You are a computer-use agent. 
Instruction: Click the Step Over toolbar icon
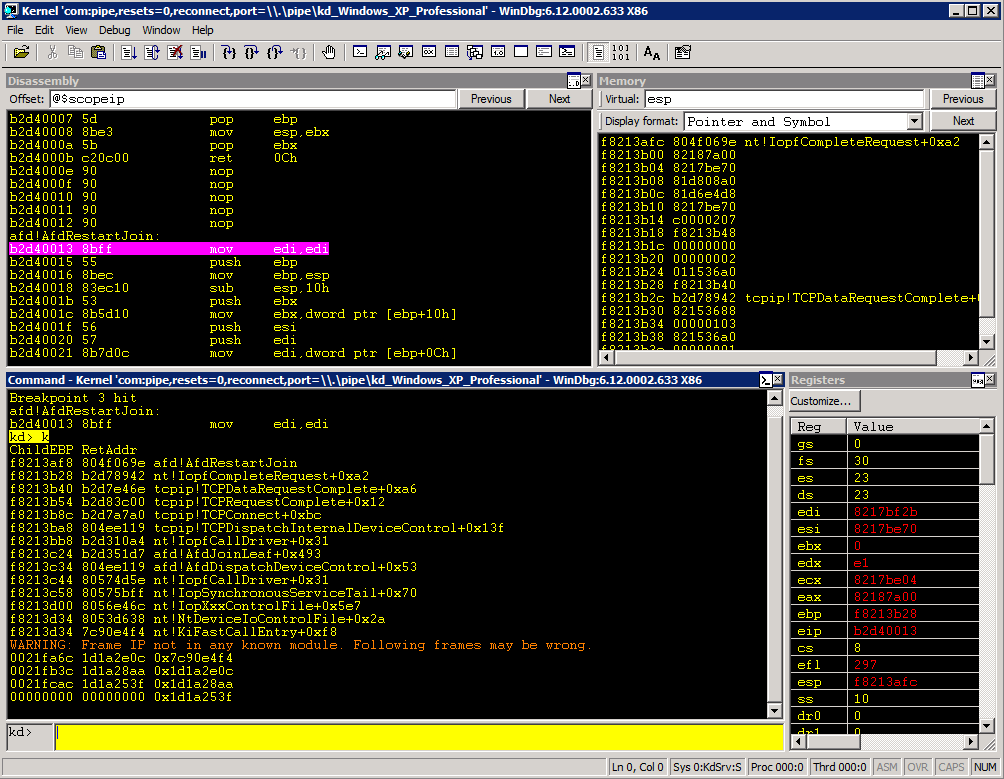click(251, 52)
